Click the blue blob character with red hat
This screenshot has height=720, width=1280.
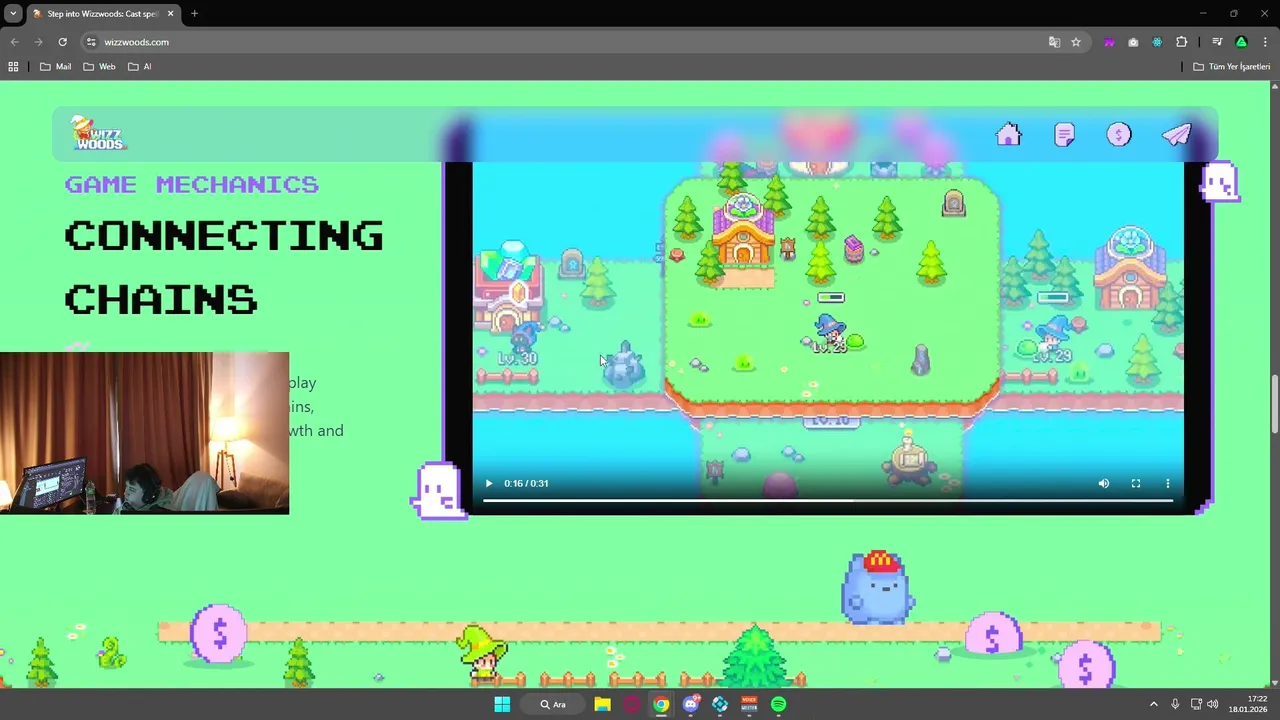pos(877,587)
